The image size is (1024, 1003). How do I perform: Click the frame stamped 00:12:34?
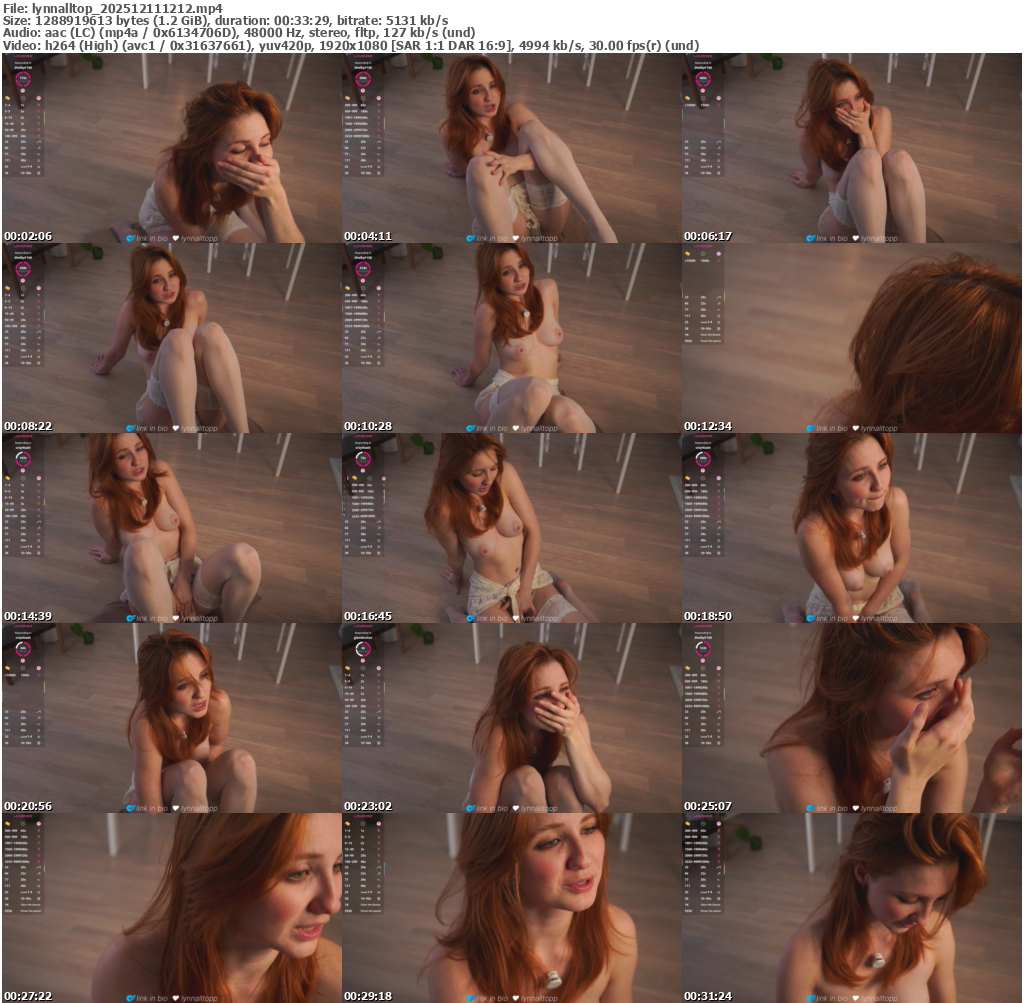(852, 338)
